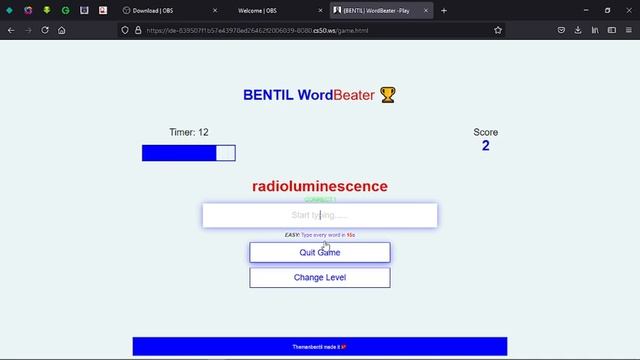Bookmark this page with star icon

pos(498,30)
